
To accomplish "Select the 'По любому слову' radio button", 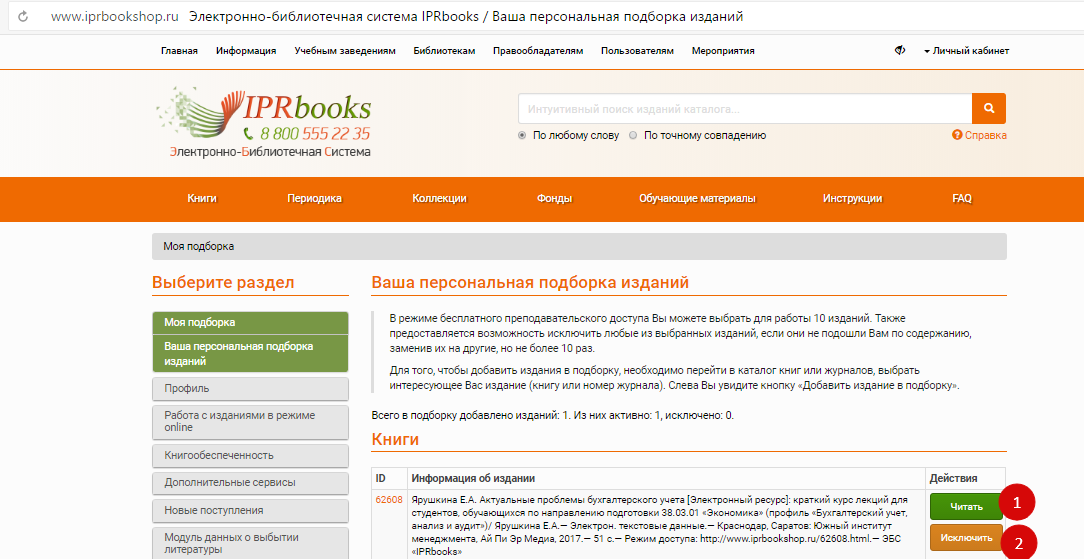I will 522,135.
